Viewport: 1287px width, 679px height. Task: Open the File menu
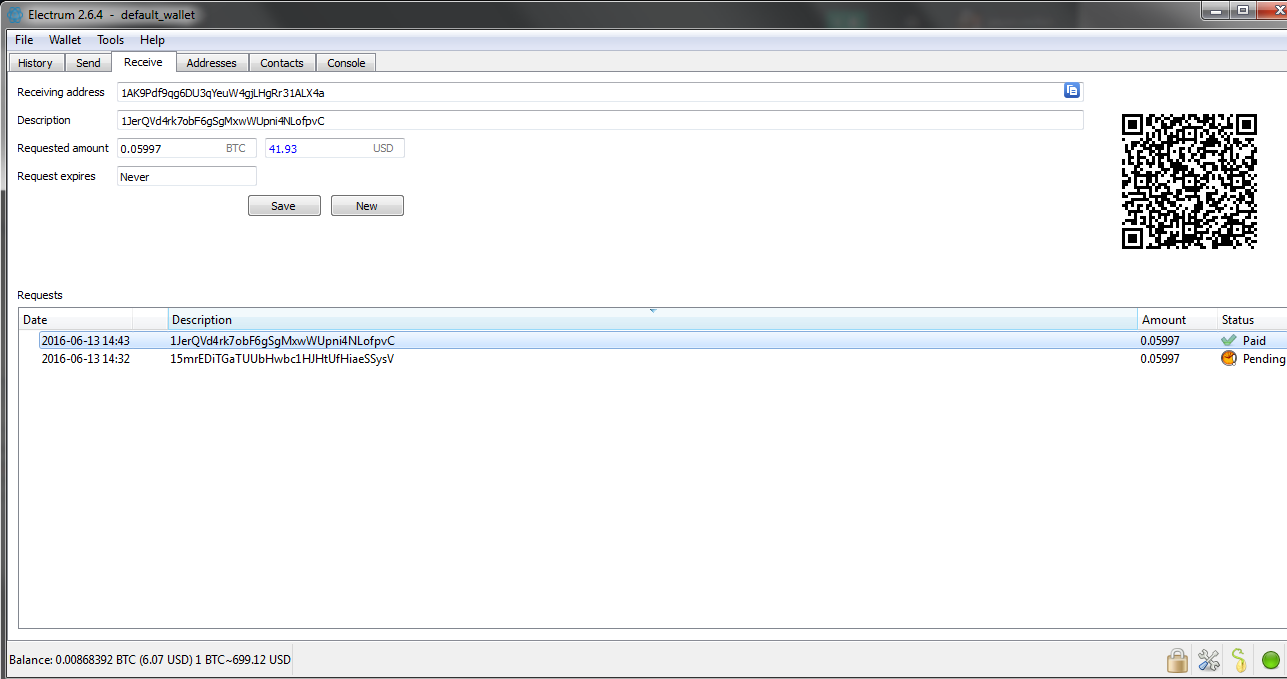24,40
